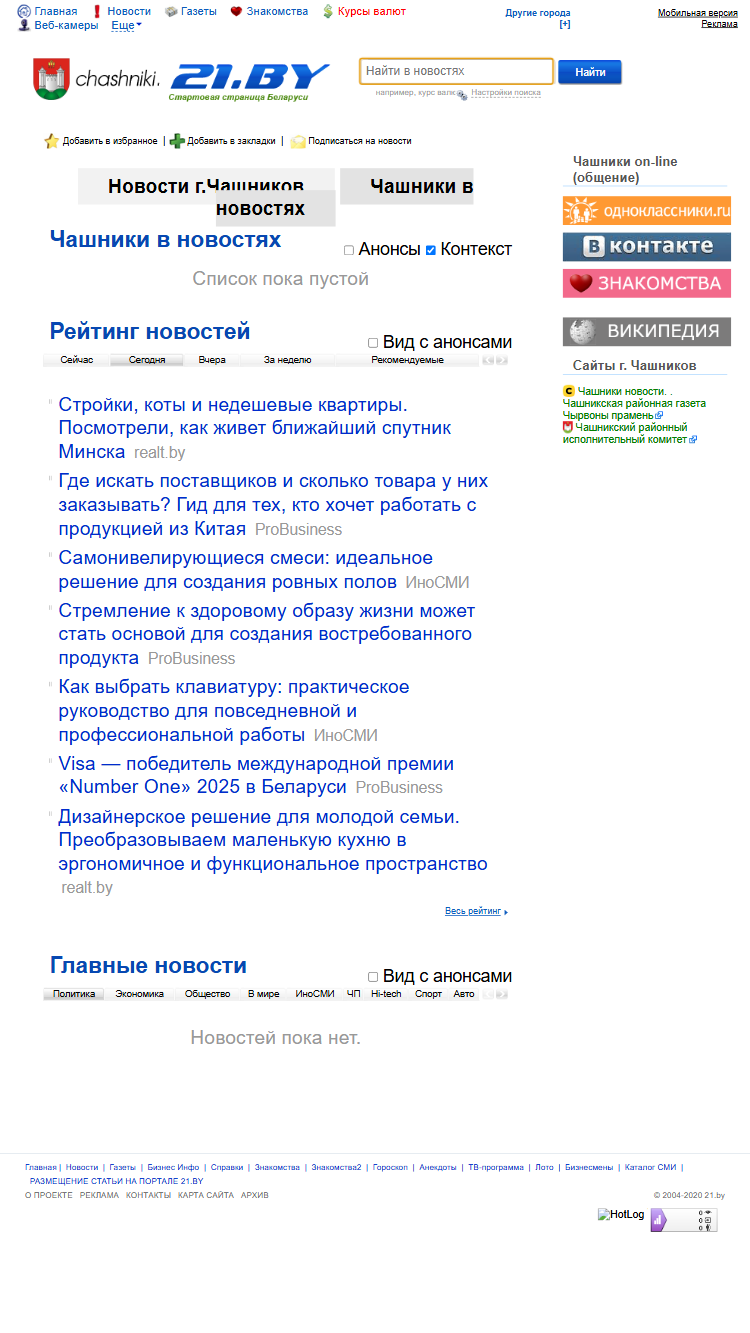
Task: Expand the Еще dropdown menu
Action: coord(126,25)
